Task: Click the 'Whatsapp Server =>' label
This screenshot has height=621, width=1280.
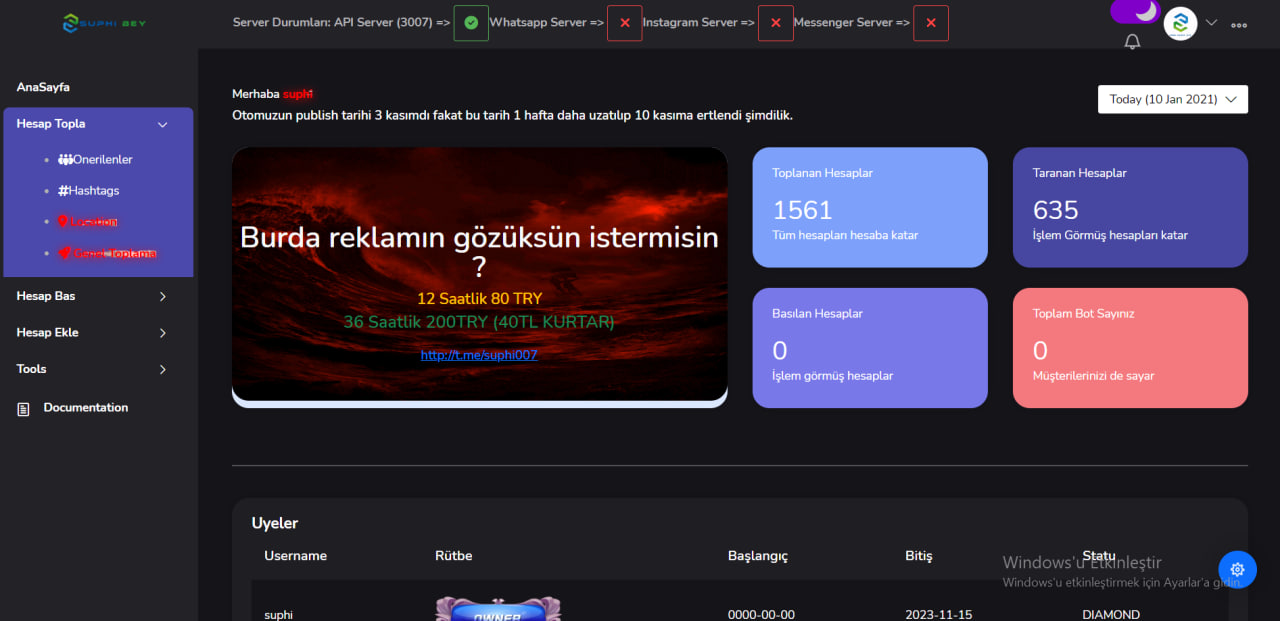Action: point(547,22)
